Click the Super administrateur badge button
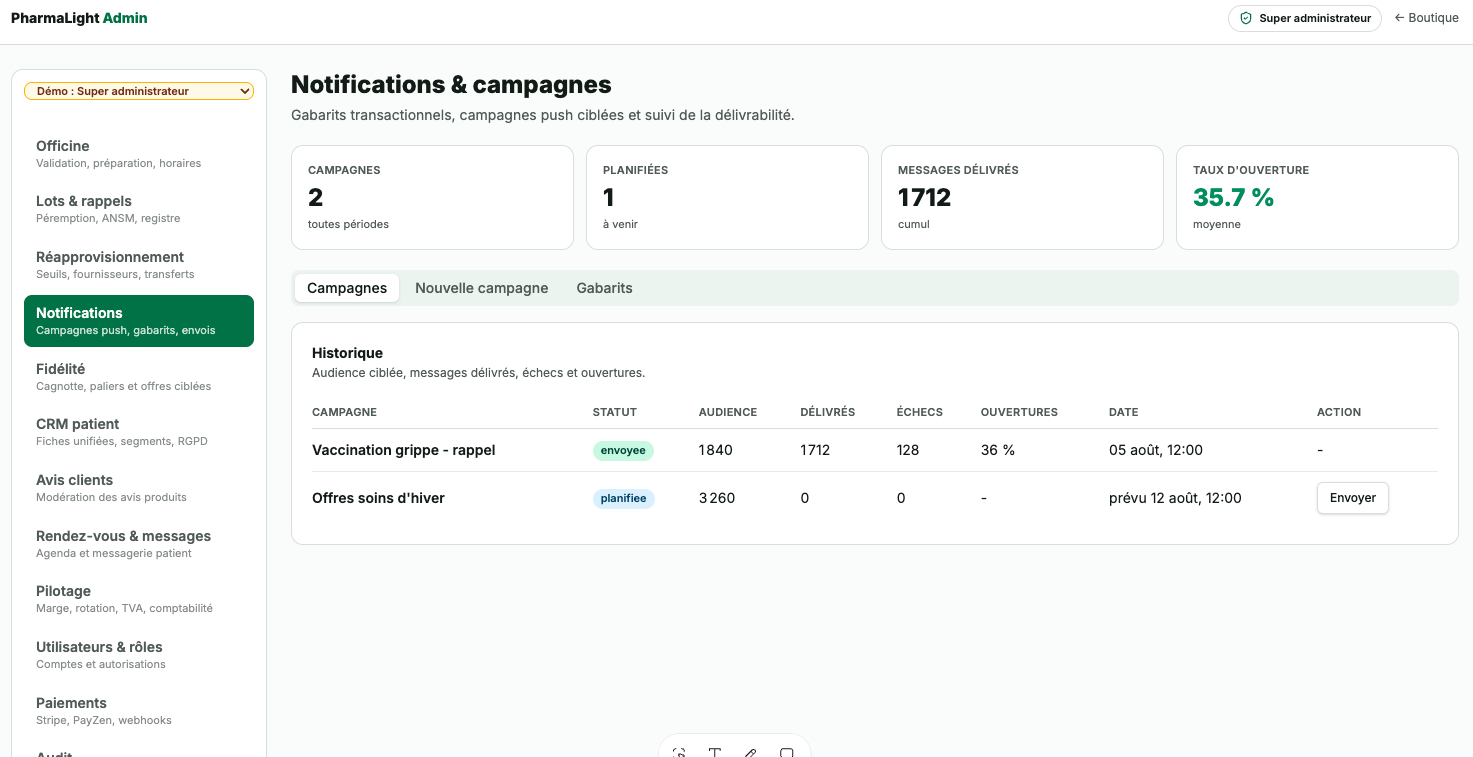The width and height of the screenshot is (1473, 757). (x=1305, y=18)
